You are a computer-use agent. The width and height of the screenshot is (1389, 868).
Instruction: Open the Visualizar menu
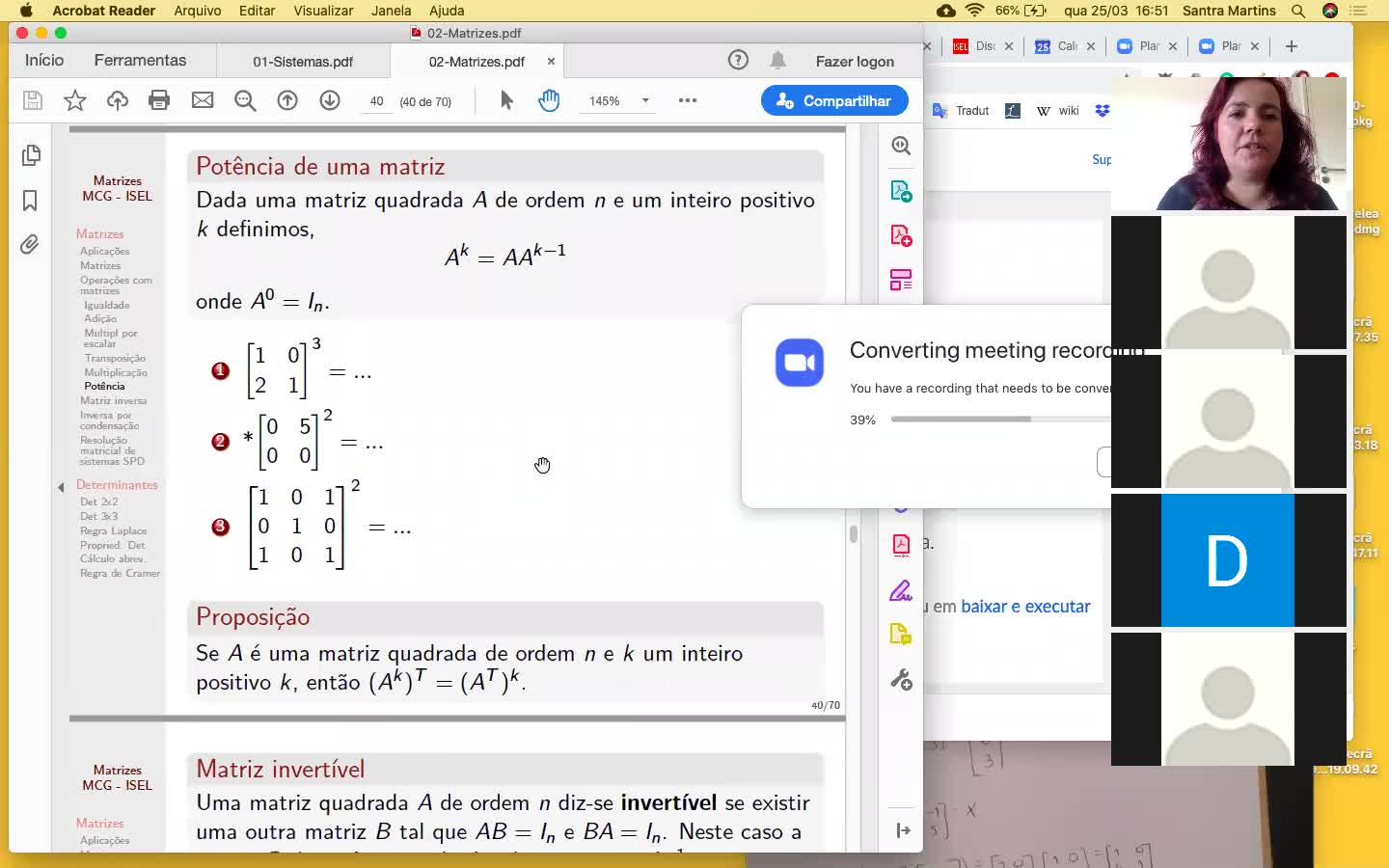(x=323, y=11)
